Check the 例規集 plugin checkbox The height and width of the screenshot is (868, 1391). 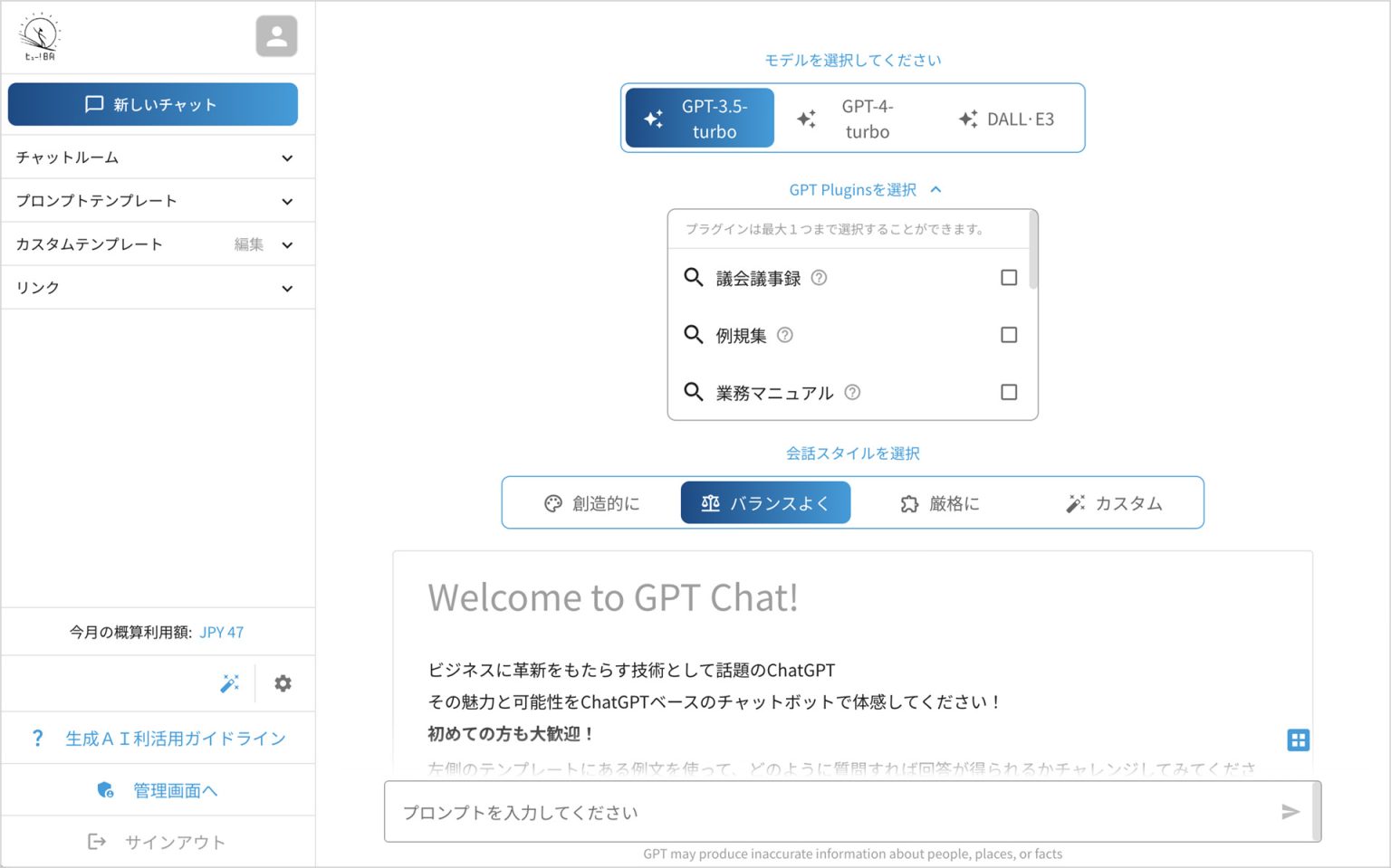click(x=1009, y=335)
